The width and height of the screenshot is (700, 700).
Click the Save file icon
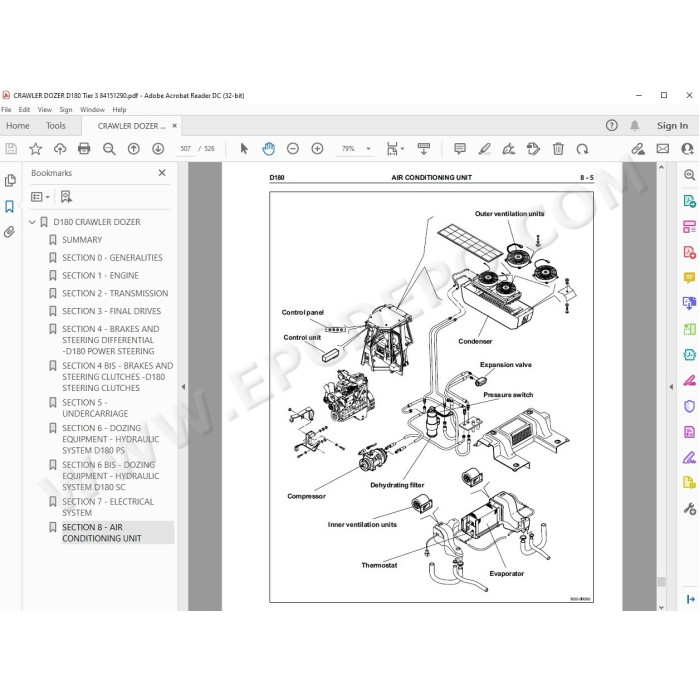[11, 149]
